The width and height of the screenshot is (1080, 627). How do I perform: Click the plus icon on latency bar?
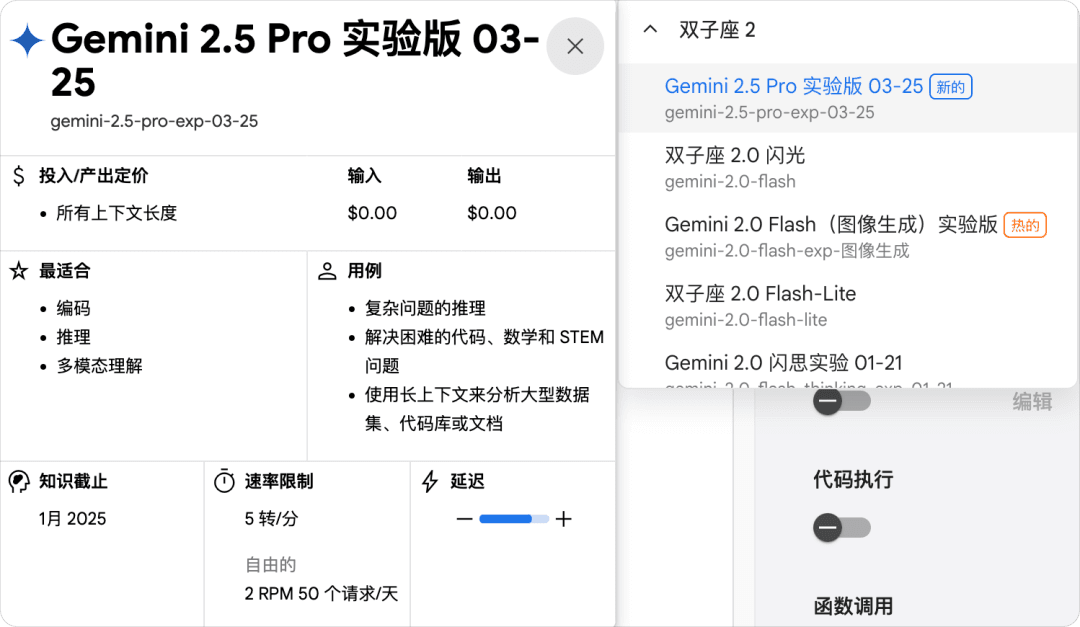point(564,519)
